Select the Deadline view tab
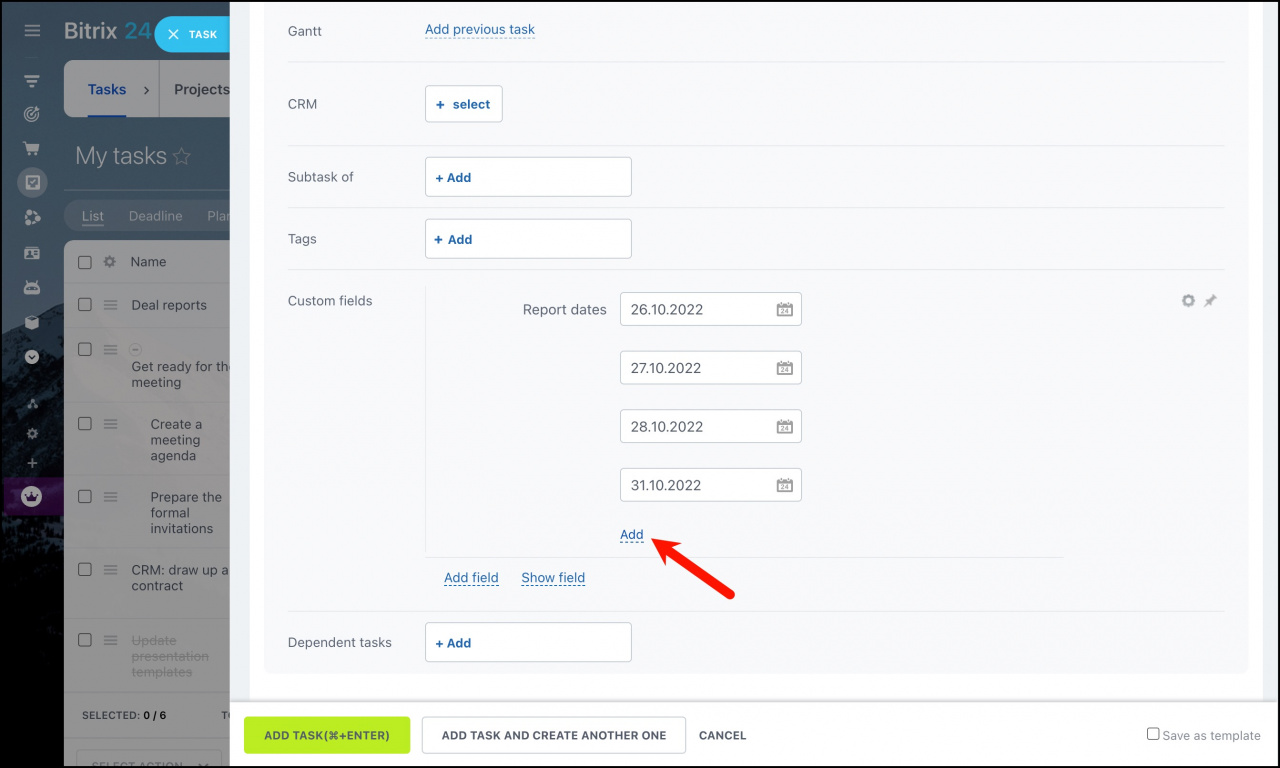1280x768 pixels. pyautogui.click(x=156, y=216)
